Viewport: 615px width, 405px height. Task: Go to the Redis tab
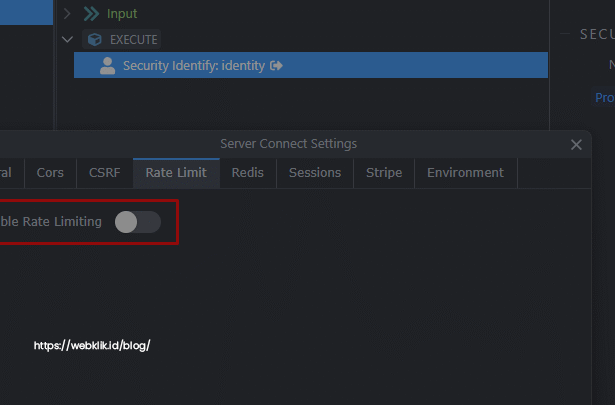(x=248, y=173)
